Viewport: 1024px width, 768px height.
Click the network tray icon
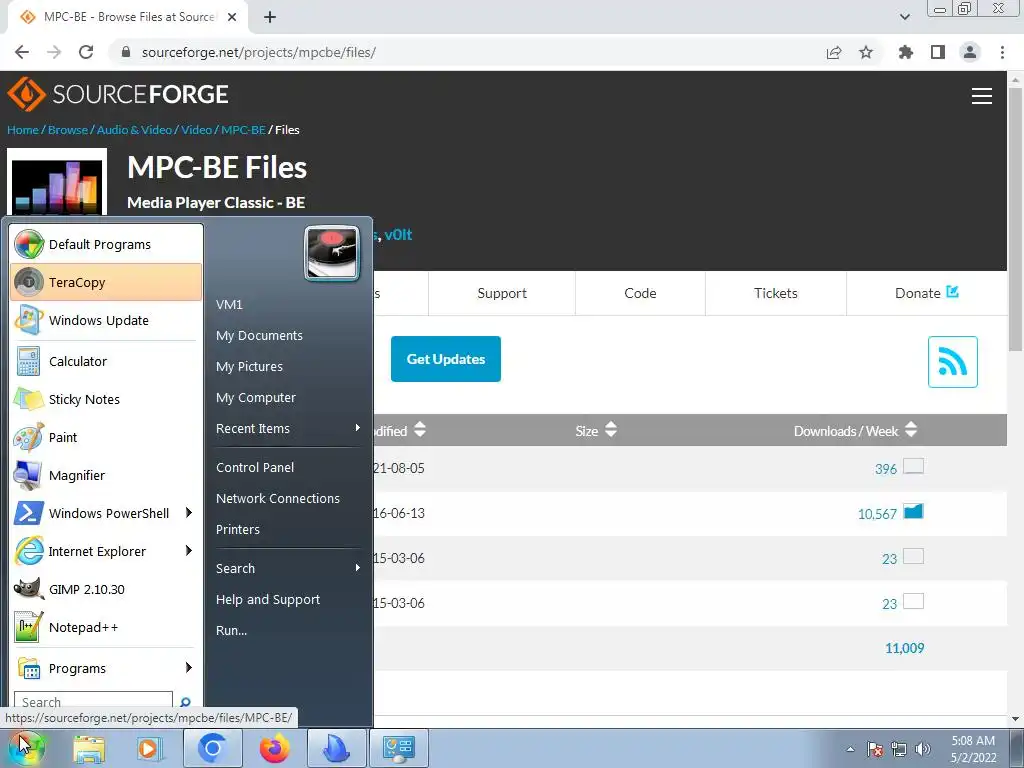899,749
